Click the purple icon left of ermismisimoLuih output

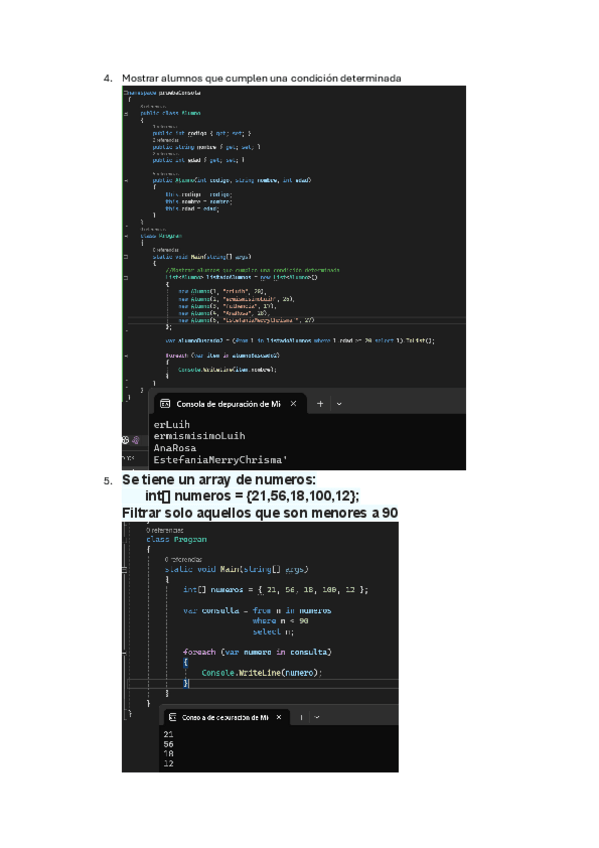(x=136, y=440)
